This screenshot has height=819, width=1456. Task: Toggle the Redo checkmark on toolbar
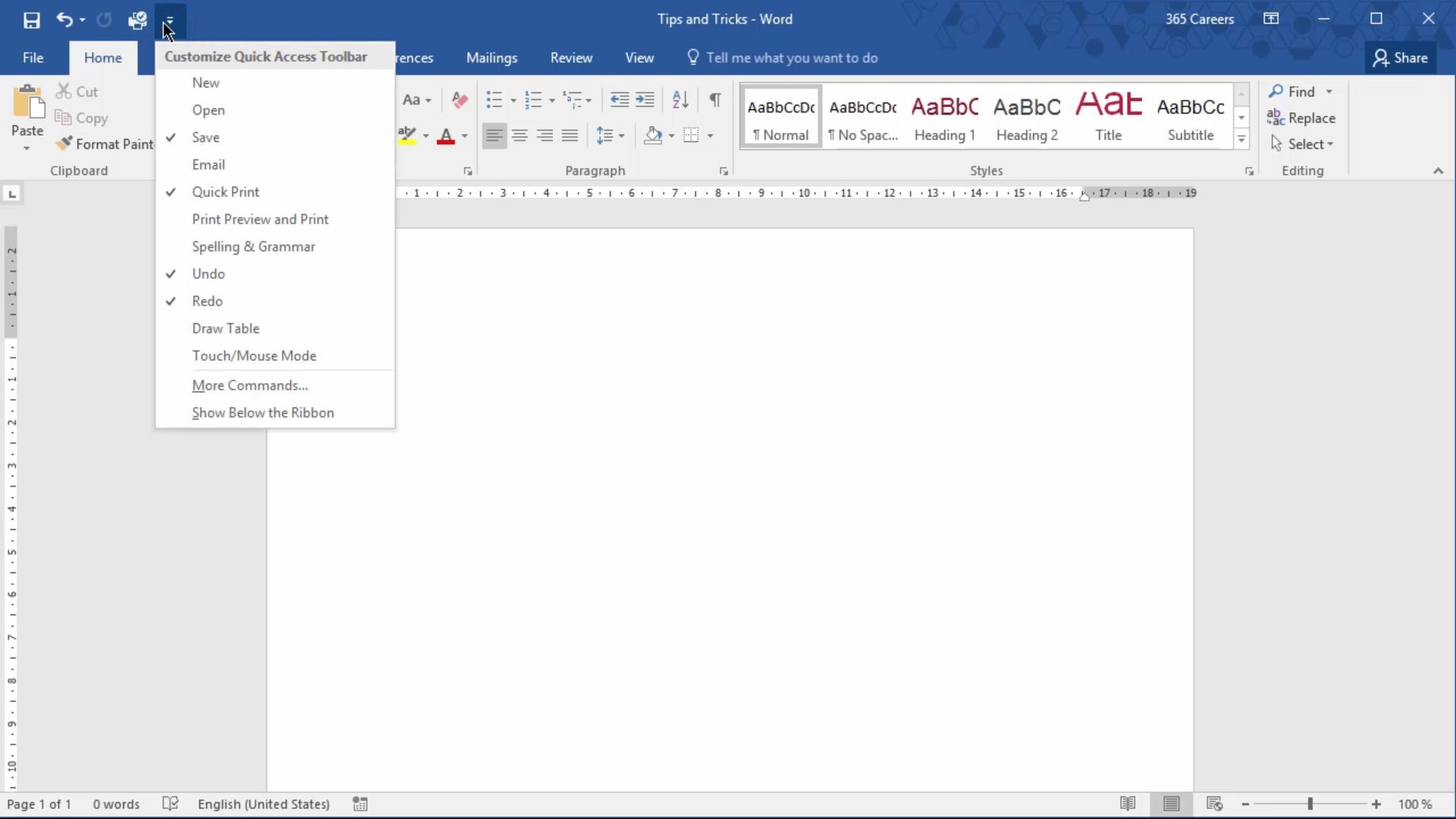point(207,300)
